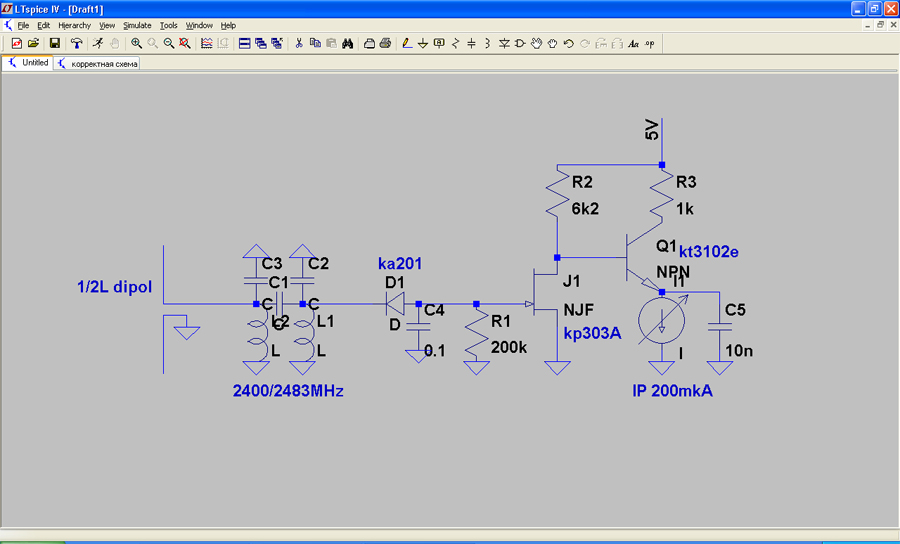Minimize the inner Draft1 document window
This screenshot has width=900, height=544.
868,25
